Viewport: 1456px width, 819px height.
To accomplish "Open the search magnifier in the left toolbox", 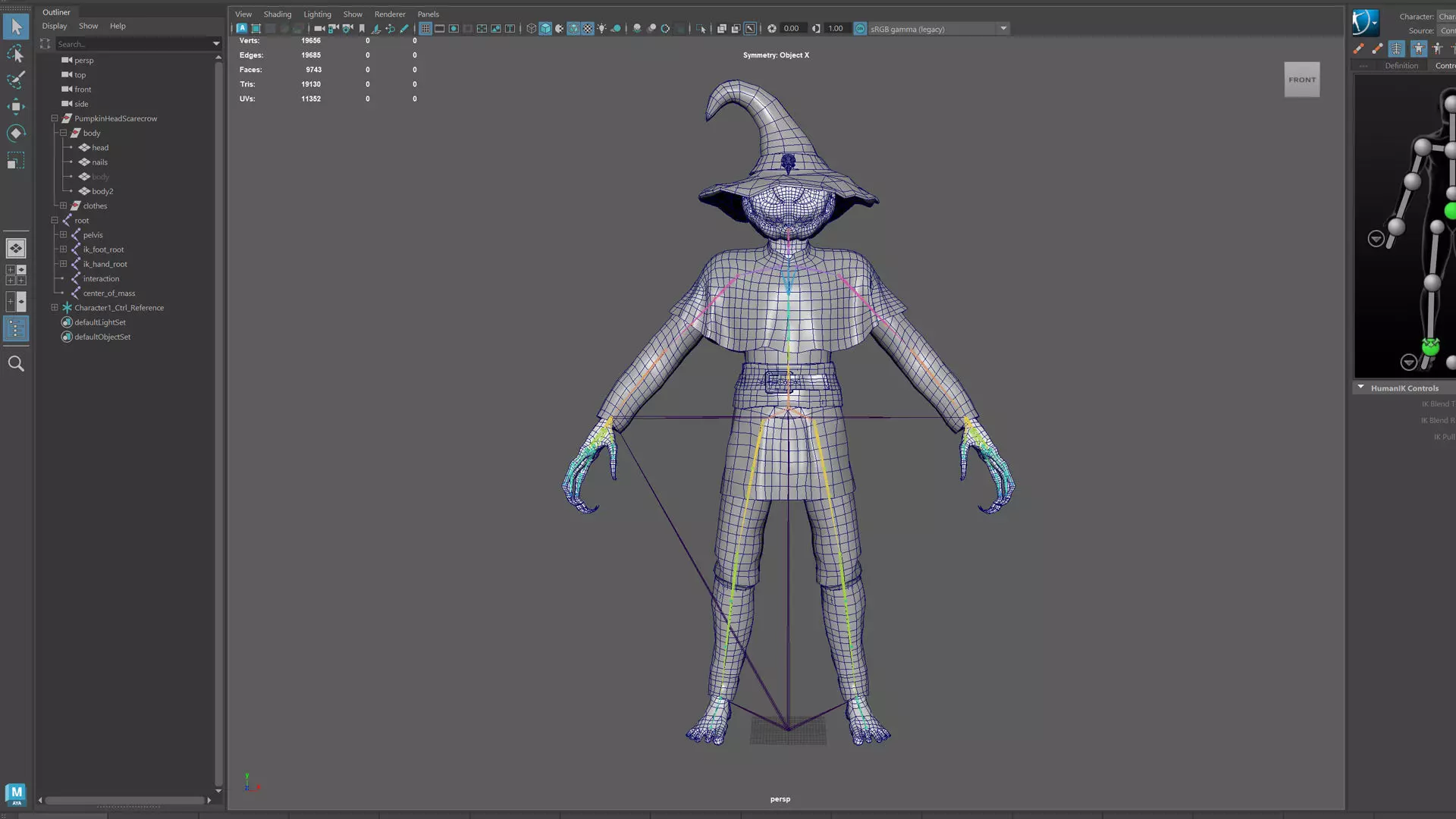I will click(16, 364).
